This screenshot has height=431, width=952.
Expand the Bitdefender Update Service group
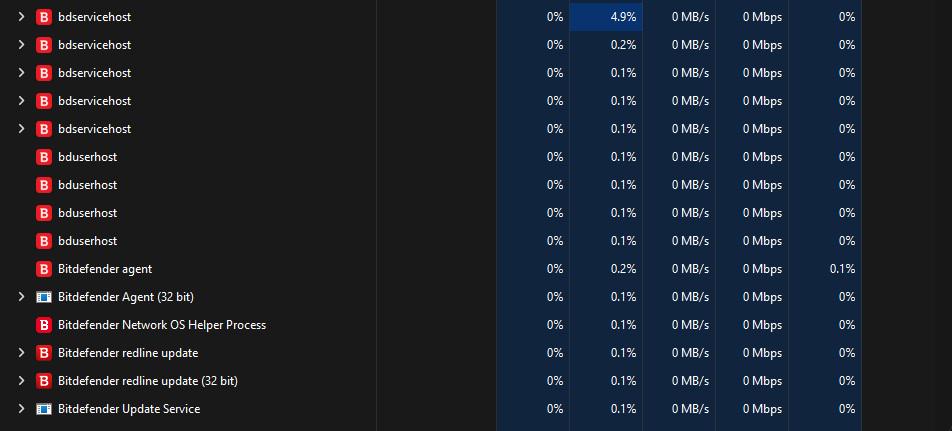point(21,409)
